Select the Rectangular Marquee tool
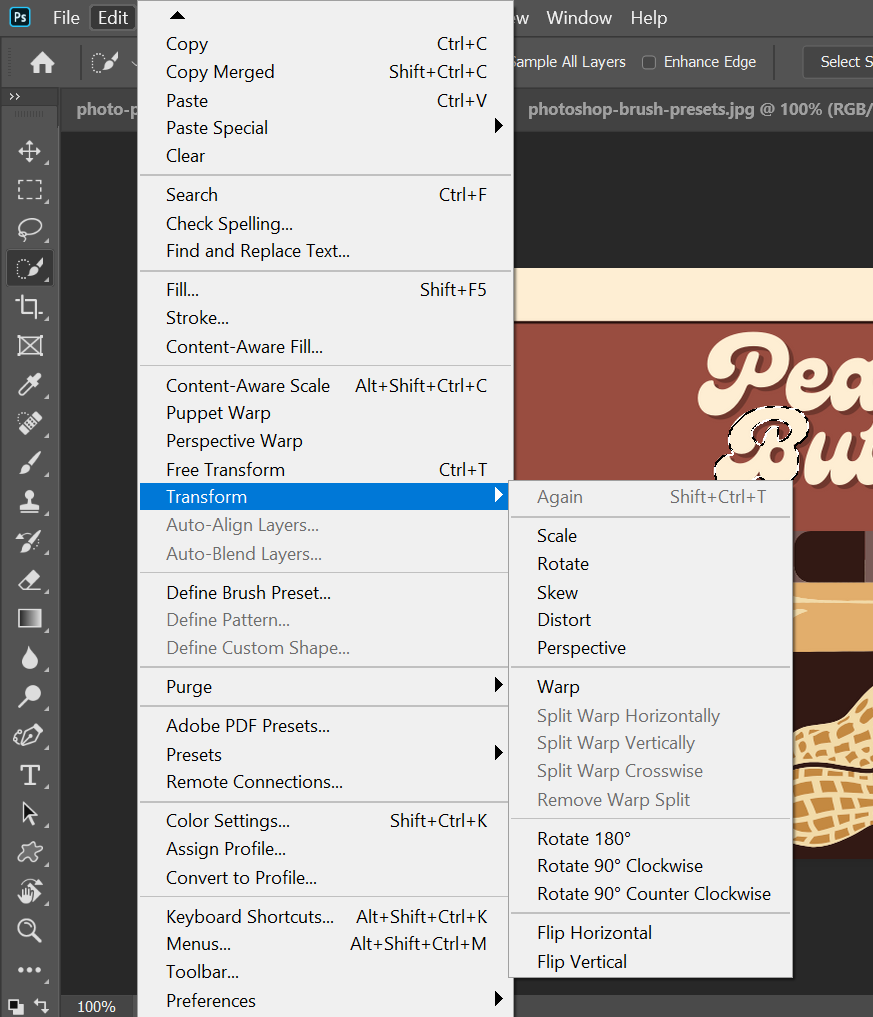Viewport: 873px width, 1017px height. pyautogui.click(x=30, y=190)
